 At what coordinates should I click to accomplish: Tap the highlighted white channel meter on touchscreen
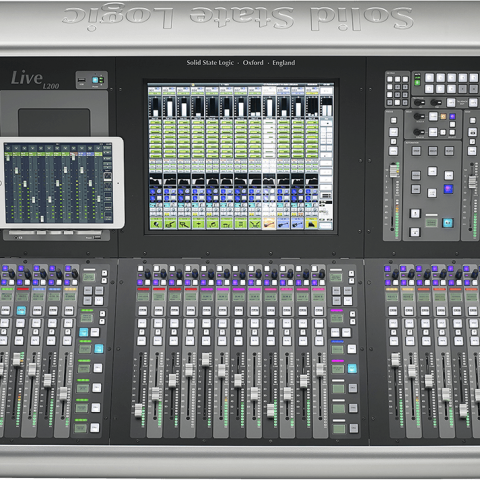click(x=269, y=107)
